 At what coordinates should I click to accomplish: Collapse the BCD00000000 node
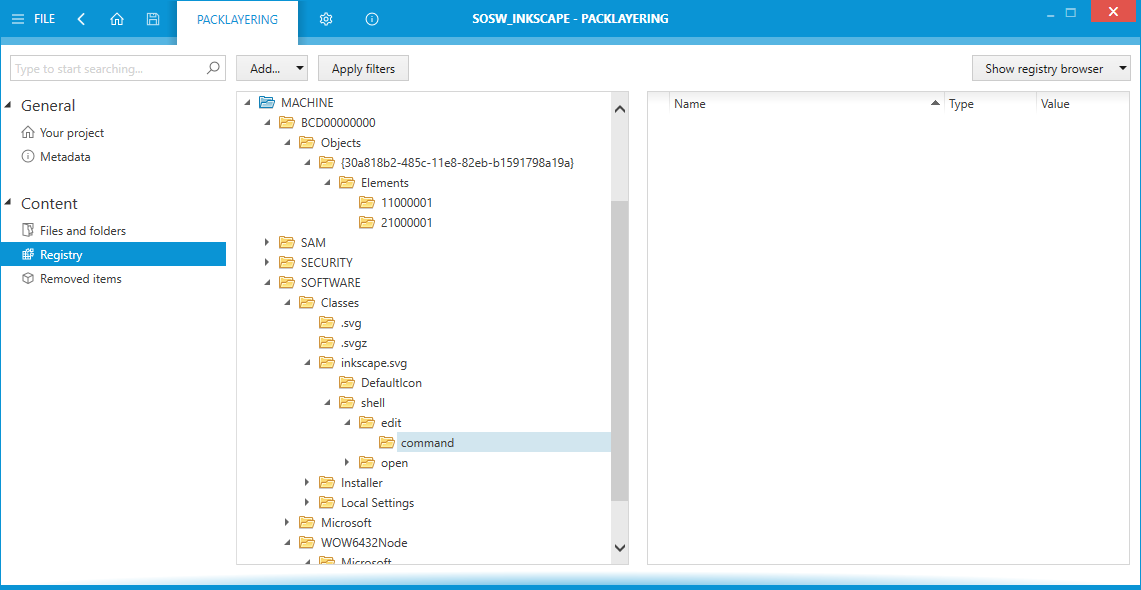click(267, 122)
